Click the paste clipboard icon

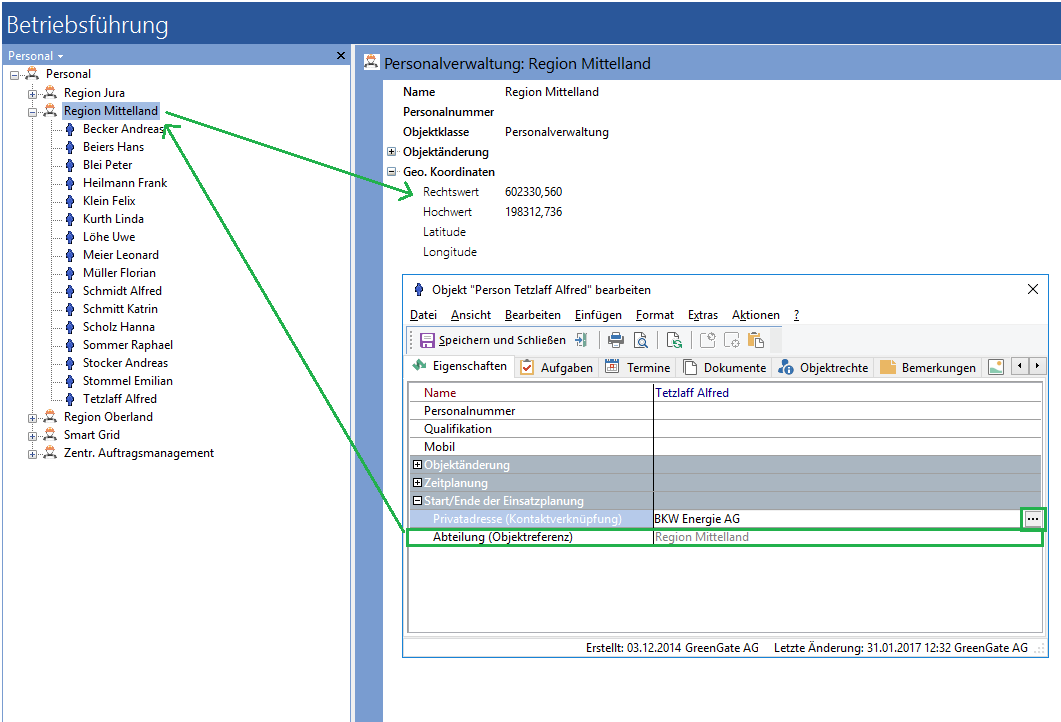click(x=756, y=340)
